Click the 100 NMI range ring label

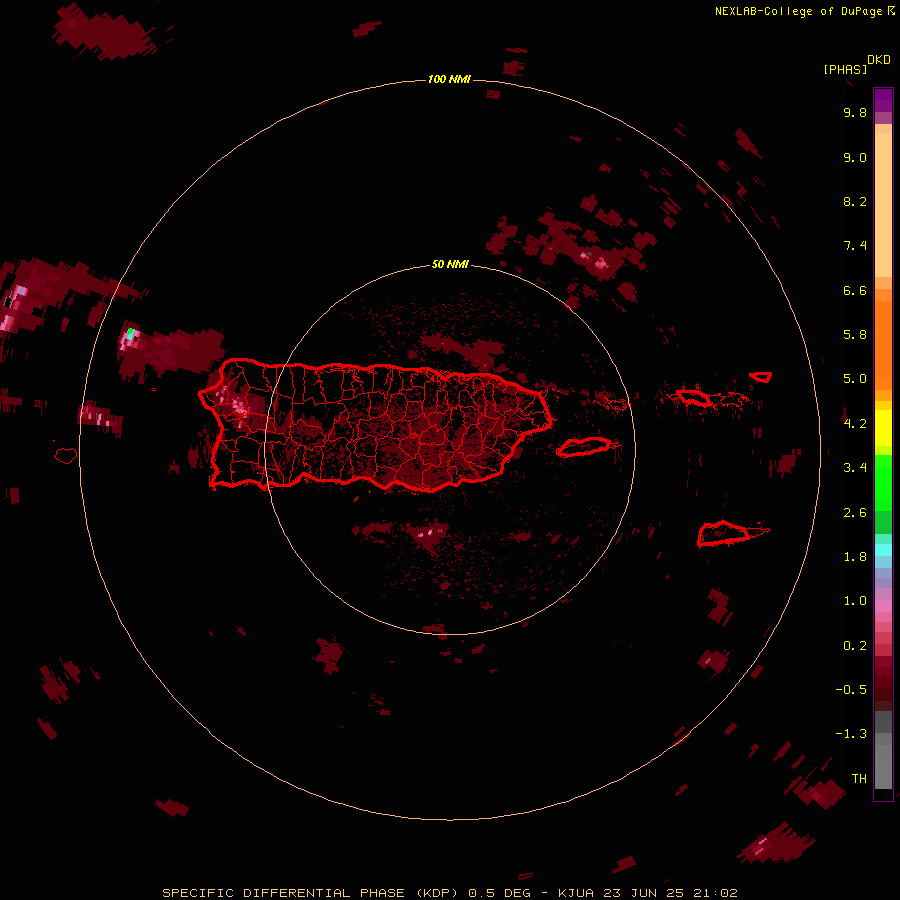tap(449, 79)
